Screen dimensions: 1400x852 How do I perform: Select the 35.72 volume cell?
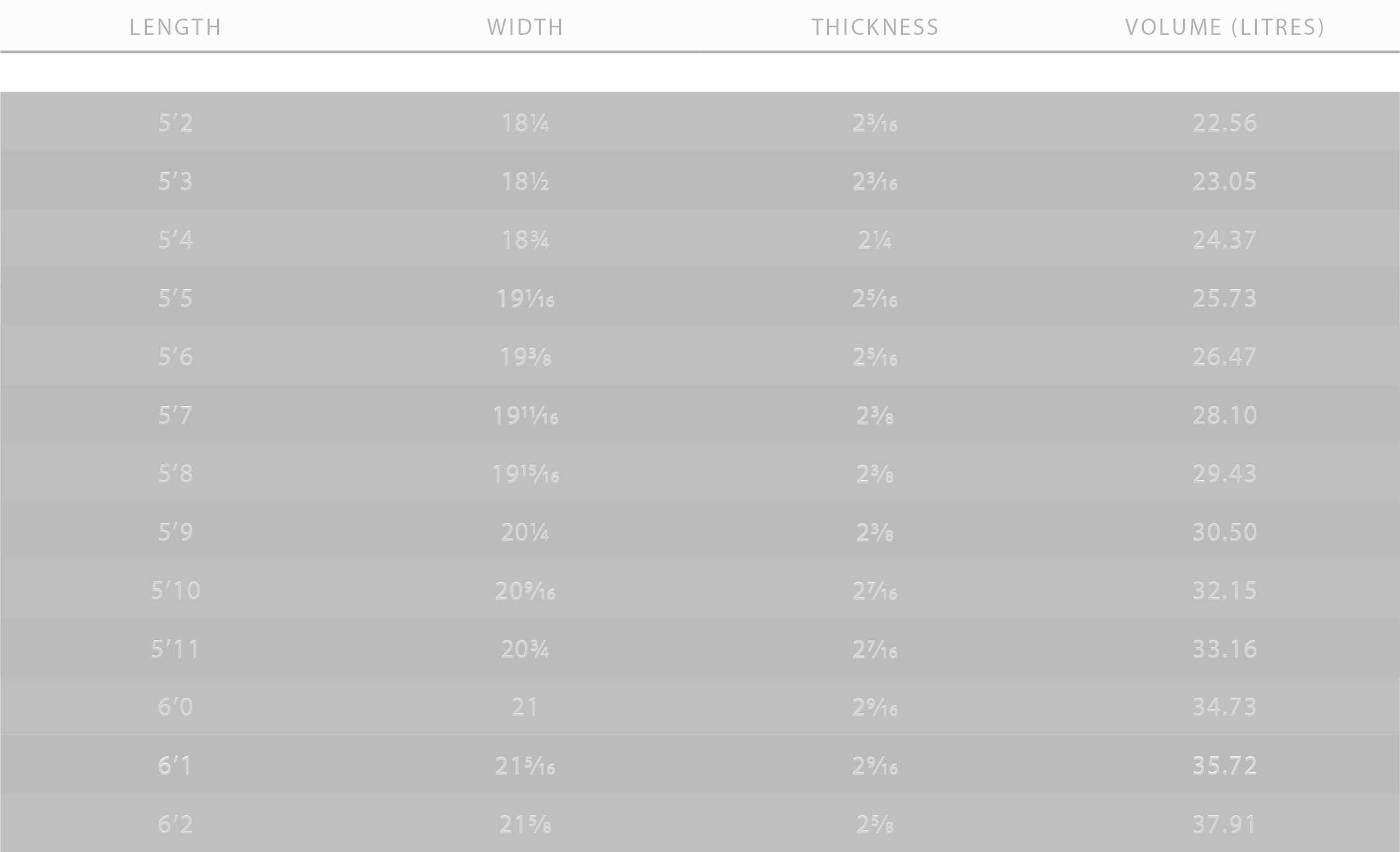(x=1225, y=766)
